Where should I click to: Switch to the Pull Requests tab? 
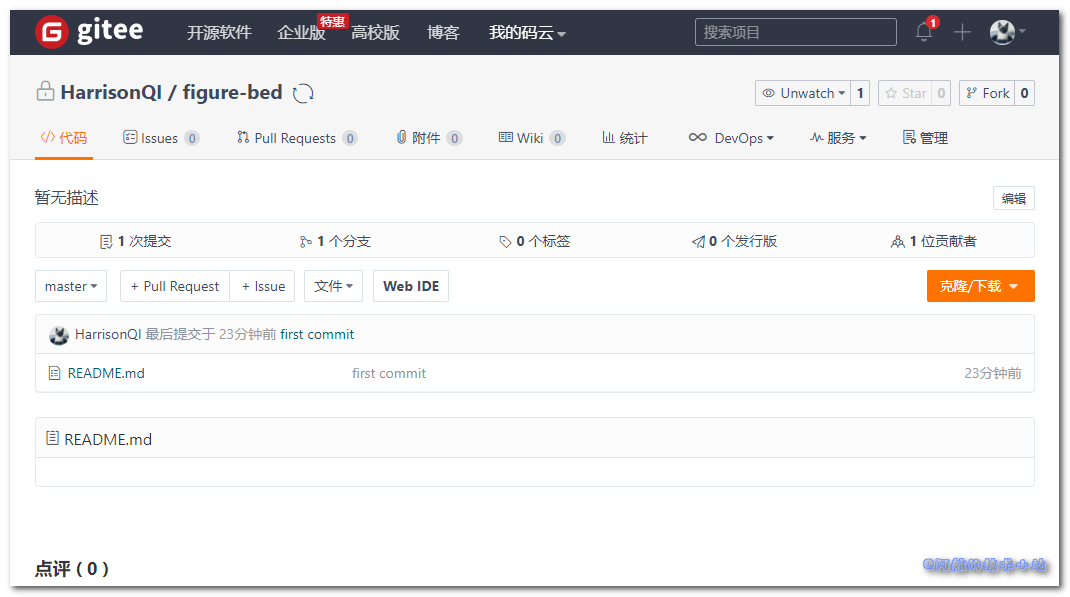coord(294,138)
